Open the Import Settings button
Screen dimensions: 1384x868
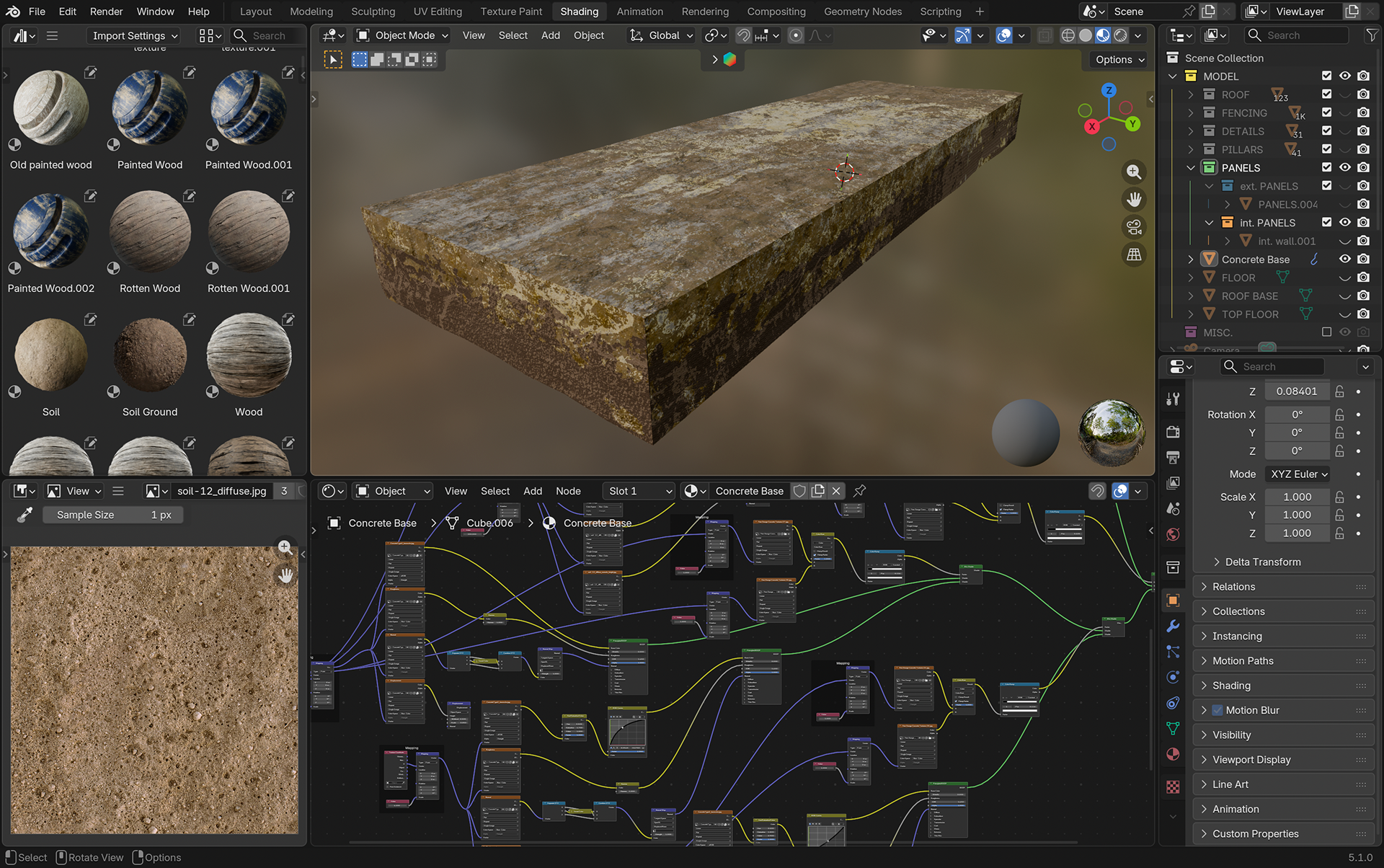click(135, 35)
